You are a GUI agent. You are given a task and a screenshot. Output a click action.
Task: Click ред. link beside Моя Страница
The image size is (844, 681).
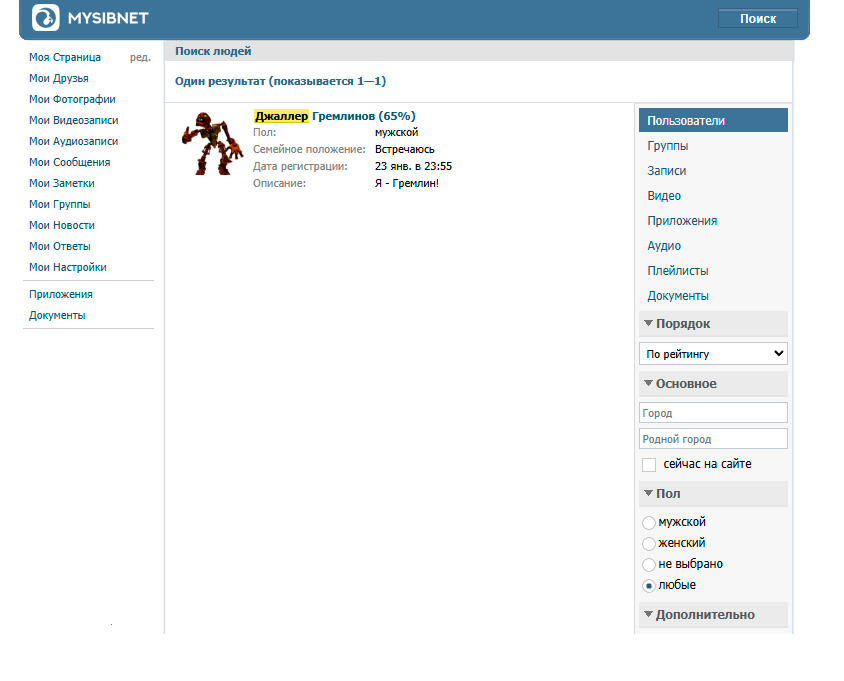[x=140, y=58]
